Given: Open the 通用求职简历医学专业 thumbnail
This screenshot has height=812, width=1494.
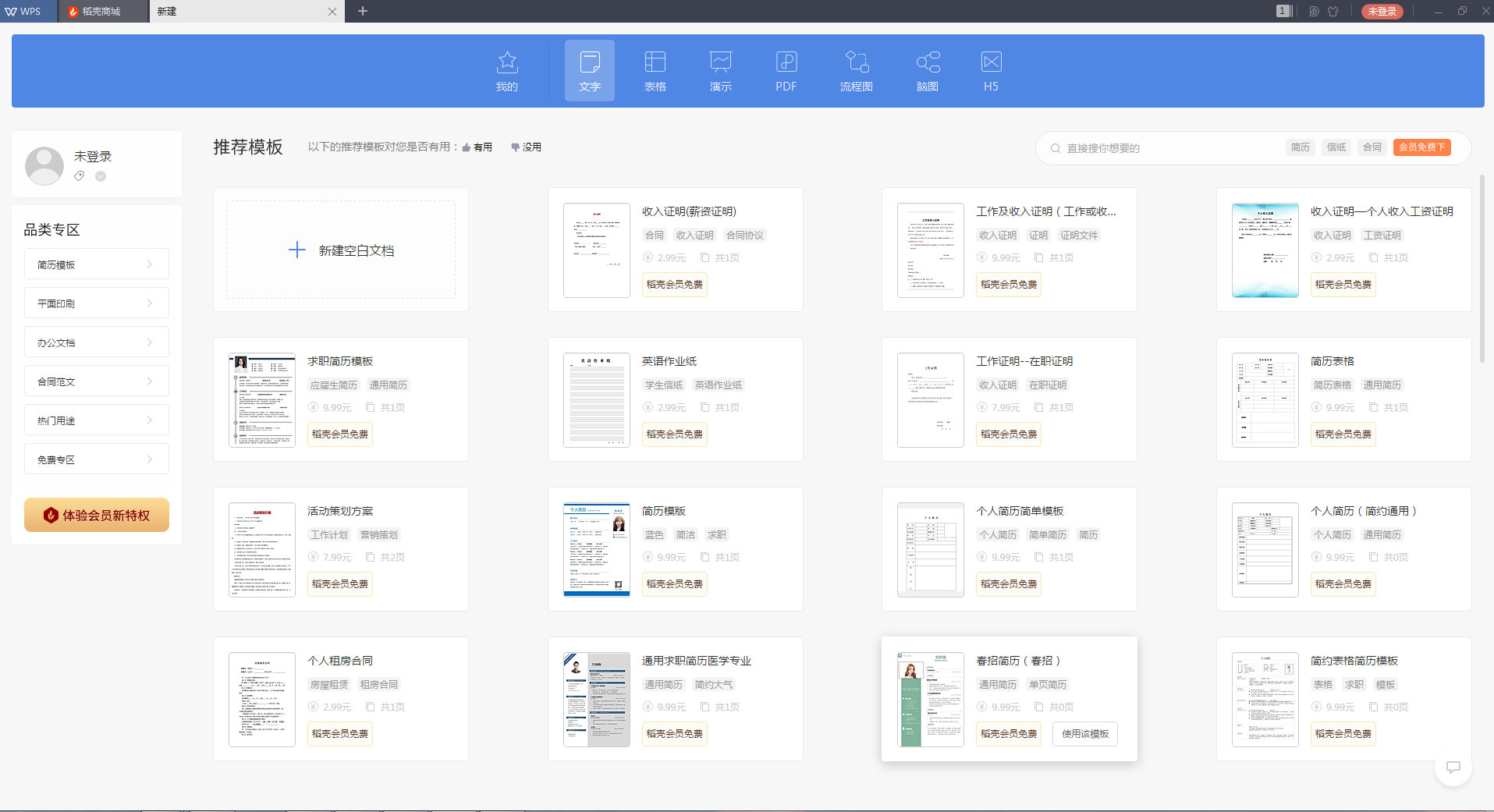Looking at the screenshot, I should coord(597,700).
